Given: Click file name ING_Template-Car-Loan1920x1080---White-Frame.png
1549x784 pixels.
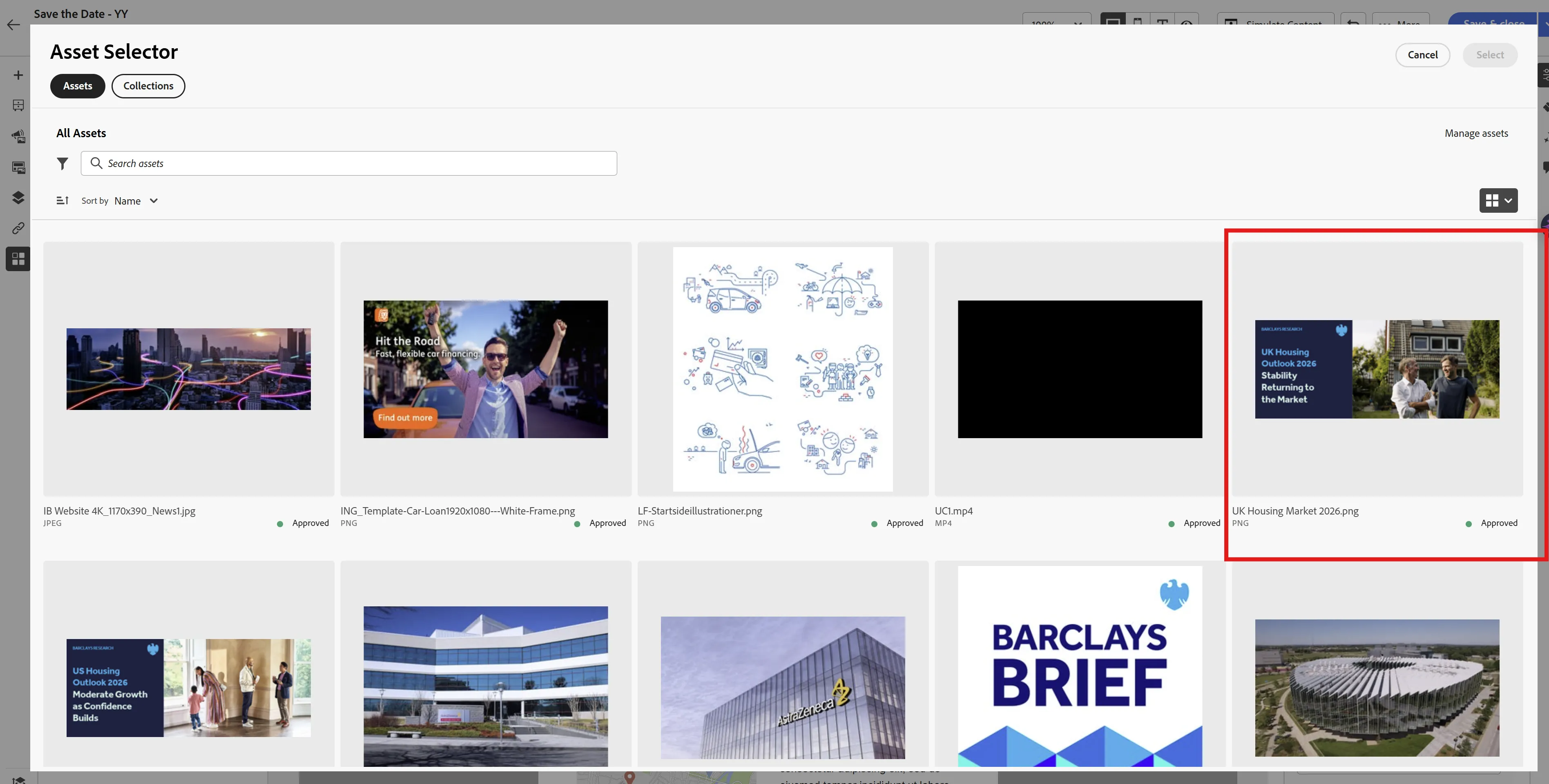Looking at the screenshot, I should (458, 511).
